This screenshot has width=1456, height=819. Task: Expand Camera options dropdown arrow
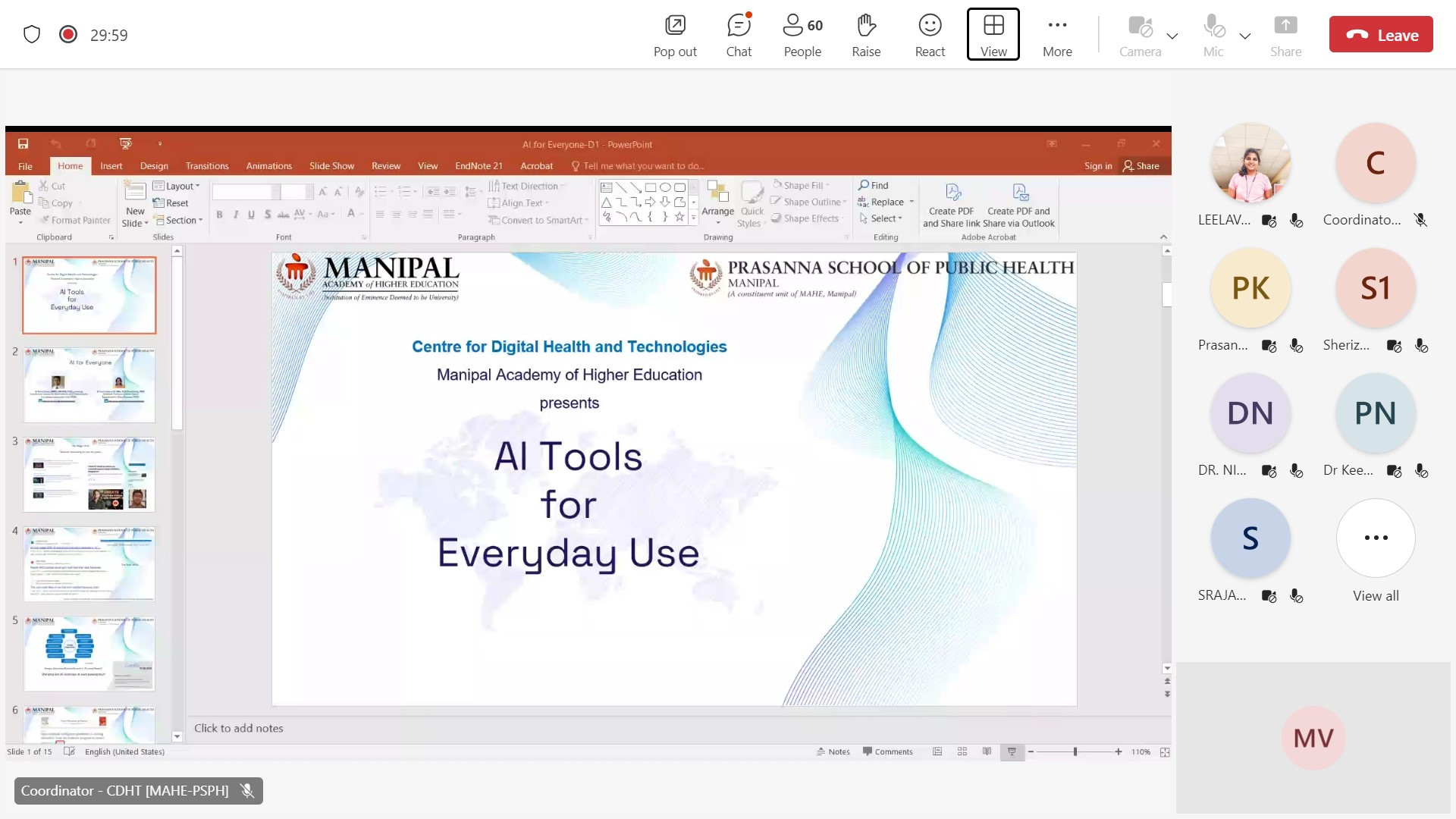(x=1172, y=36)
